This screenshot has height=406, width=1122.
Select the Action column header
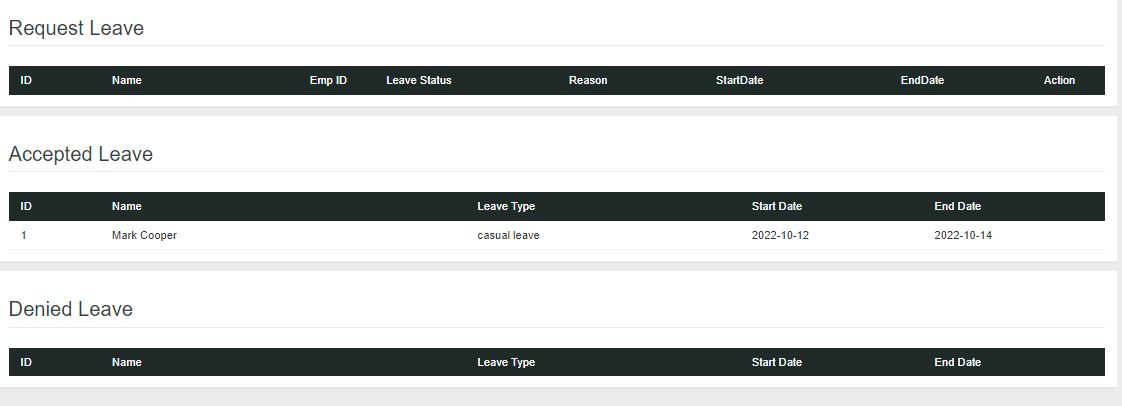coord(1059,81)
